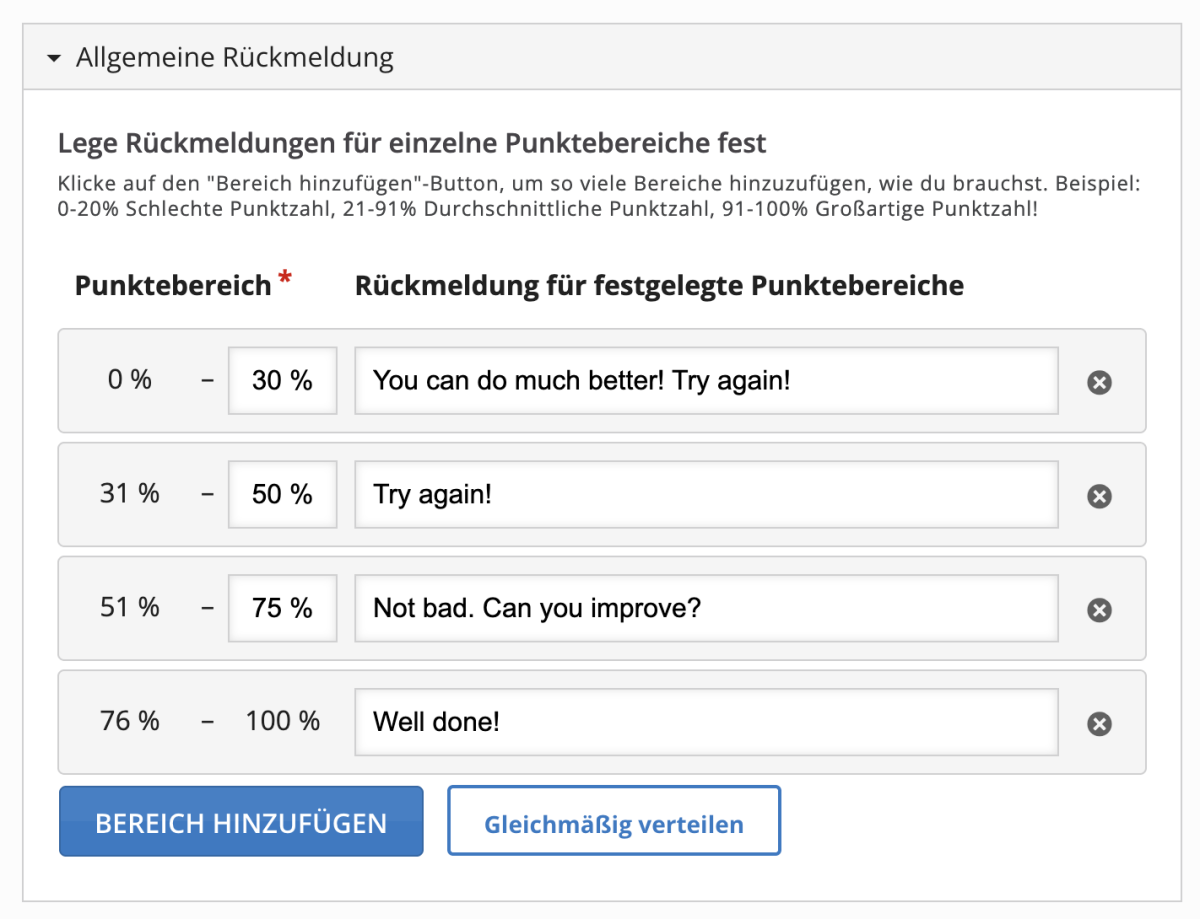Click the 76 % lower bound label
The width and height of the screenshot is (1200, 919).
point(130,721)
